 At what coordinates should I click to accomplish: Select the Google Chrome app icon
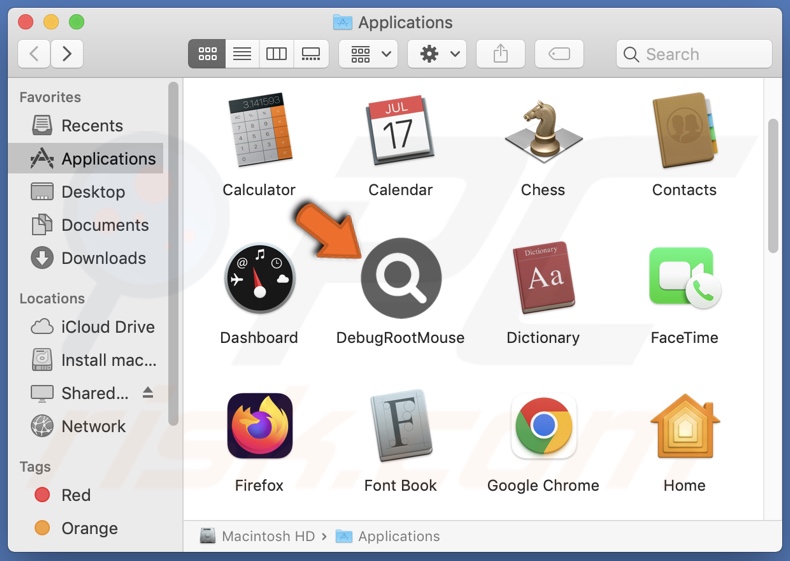(543, 426)
